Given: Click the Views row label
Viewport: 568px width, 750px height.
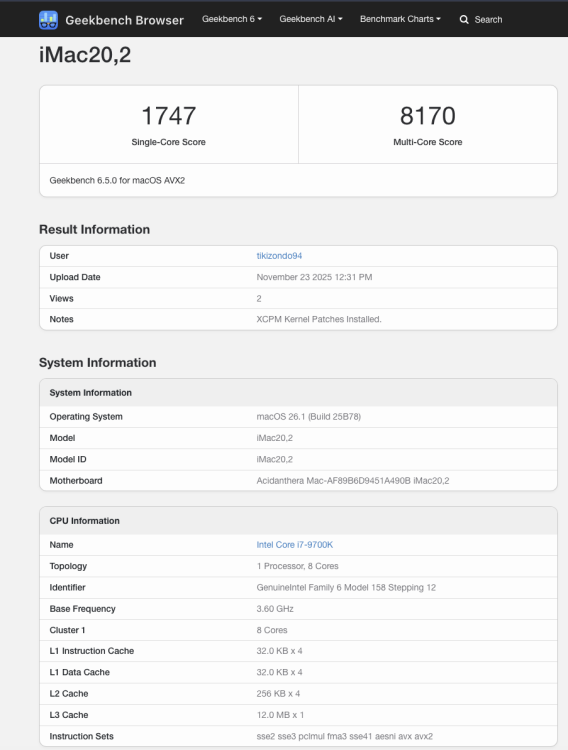Looking at the screenshot, I should click(x=62, y=298).
